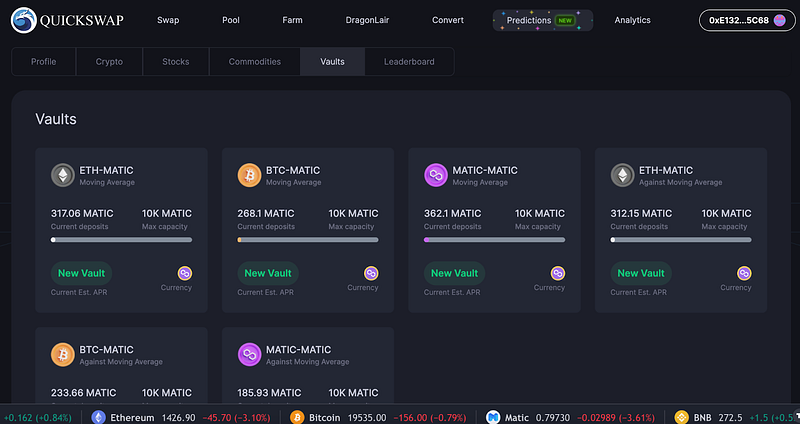Click the green NEW badge next to Predictions
The height and width of the screenshot is (424, 800).
point(565,21)
